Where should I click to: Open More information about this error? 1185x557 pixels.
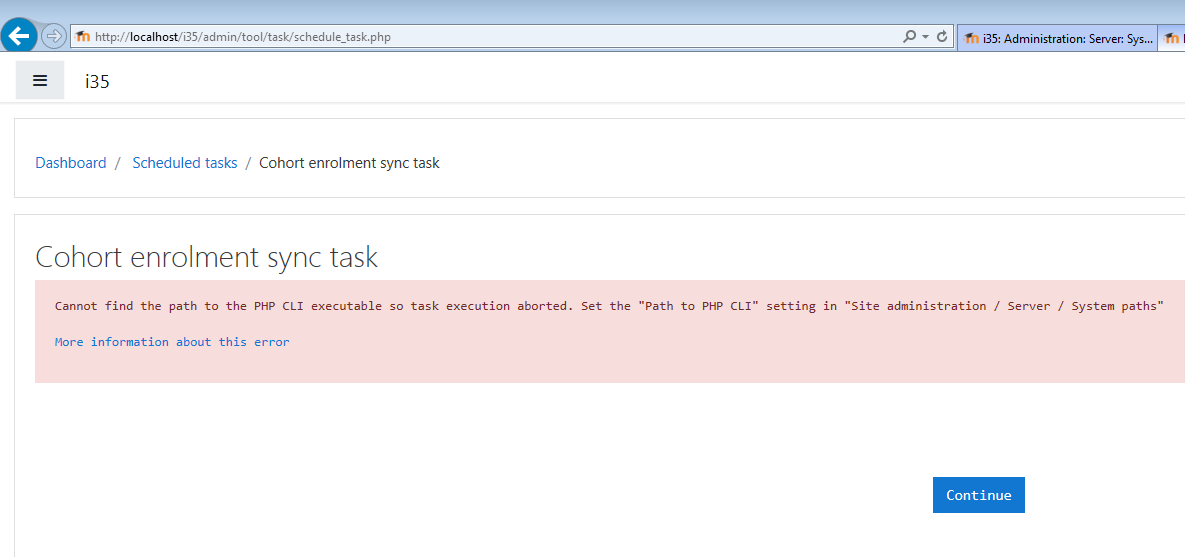click(x=172, y=342)
